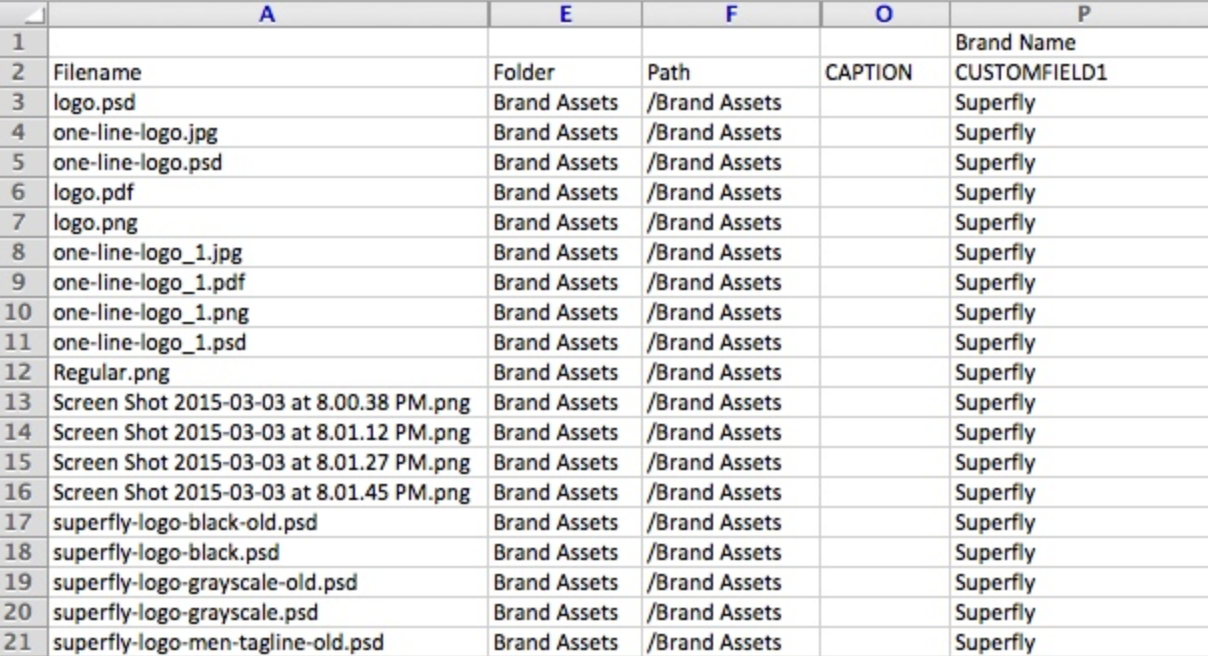Viewport: 1208px width, 656px height.
Task: Click /Brand Assets path in row 5
Action: pyautogui.click(x=731, y=162)
